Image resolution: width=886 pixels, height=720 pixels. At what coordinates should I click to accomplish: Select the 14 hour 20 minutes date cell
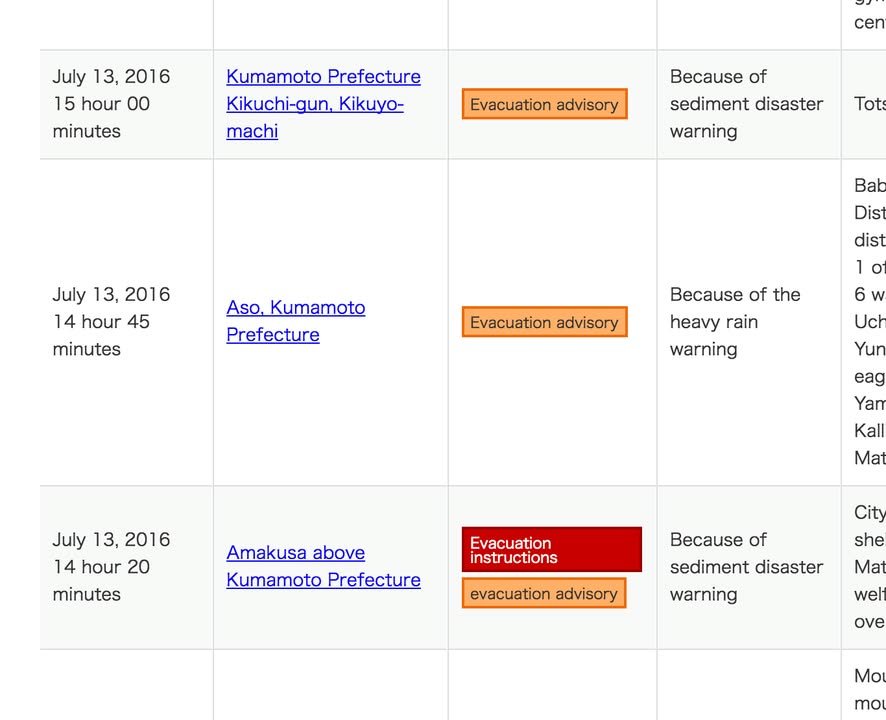(x=111, y=566)
